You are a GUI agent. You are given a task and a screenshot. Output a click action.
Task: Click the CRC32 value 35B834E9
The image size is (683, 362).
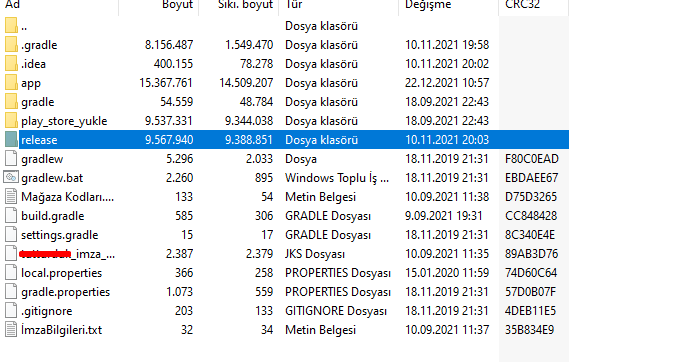[529, 330]
